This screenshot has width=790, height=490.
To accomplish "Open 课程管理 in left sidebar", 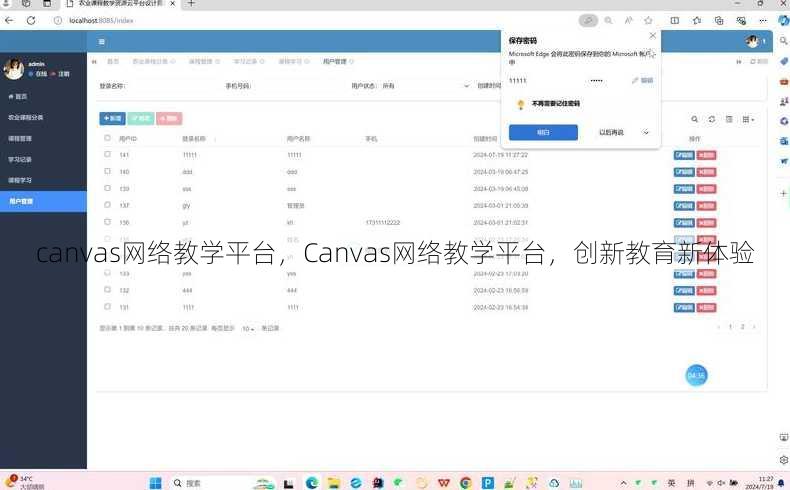I will tap(43, 138).
